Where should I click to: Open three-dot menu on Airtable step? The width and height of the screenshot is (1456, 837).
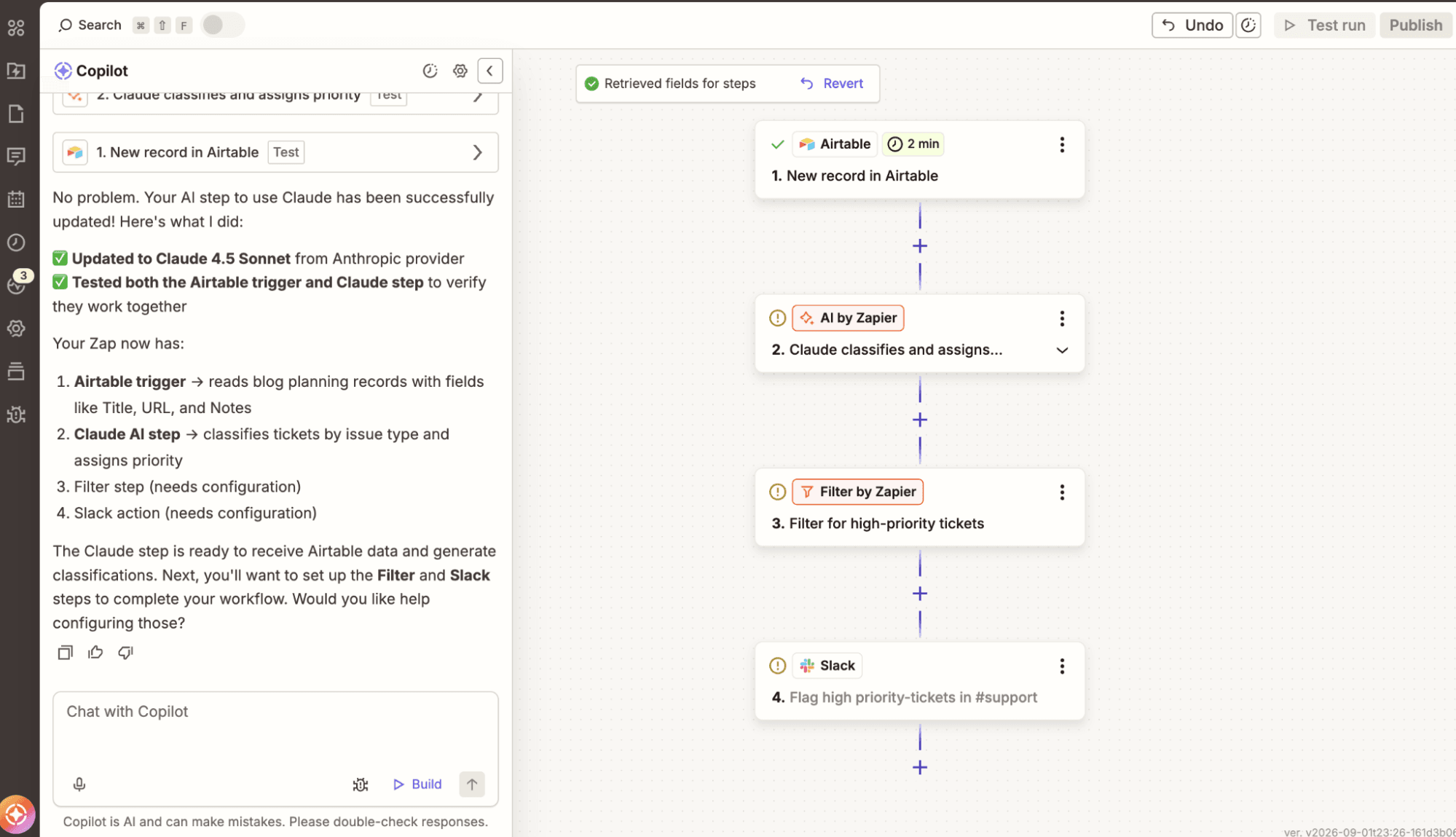click(1062, 144)
